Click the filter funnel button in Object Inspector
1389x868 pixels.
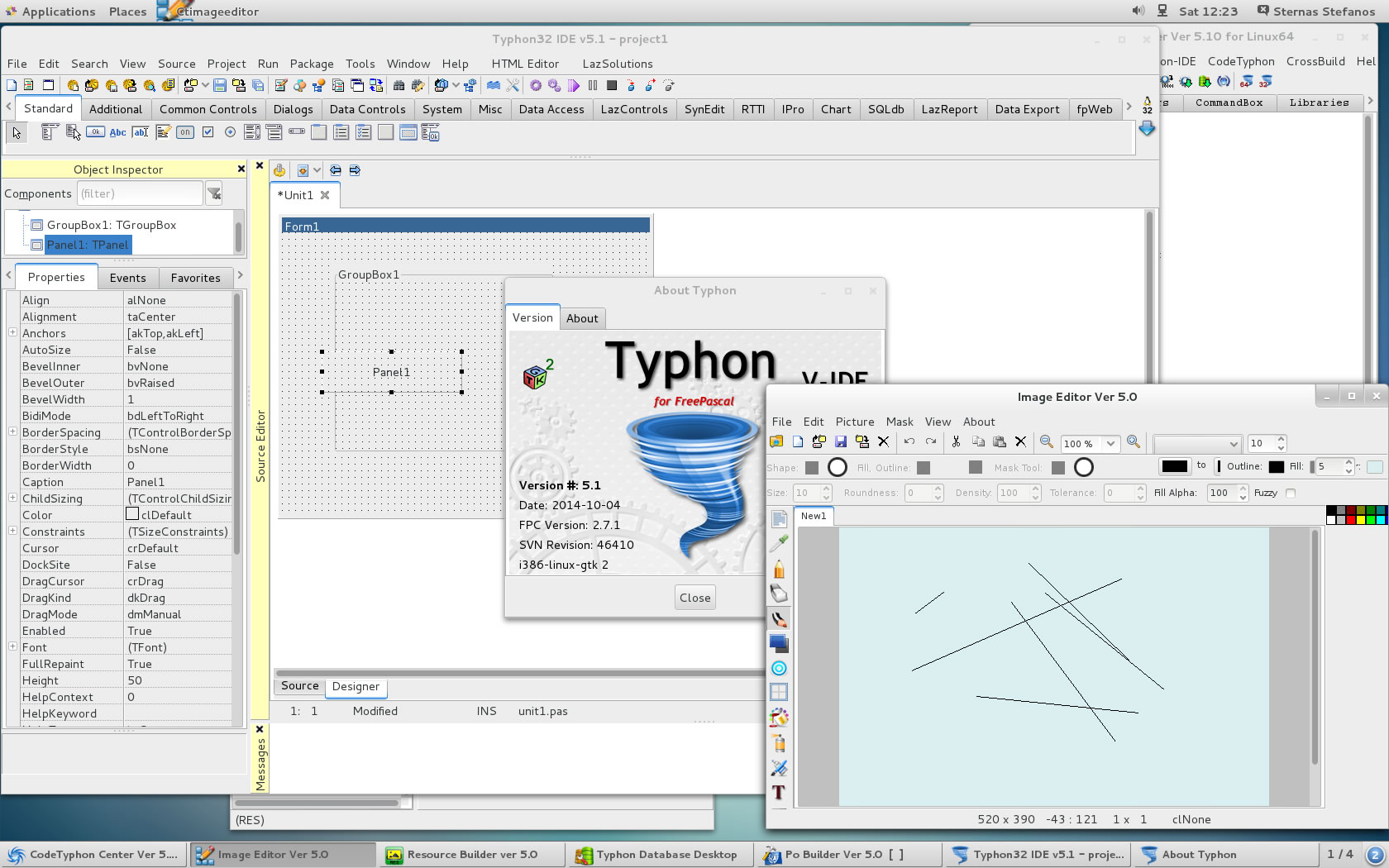click(x=214, y=193)
